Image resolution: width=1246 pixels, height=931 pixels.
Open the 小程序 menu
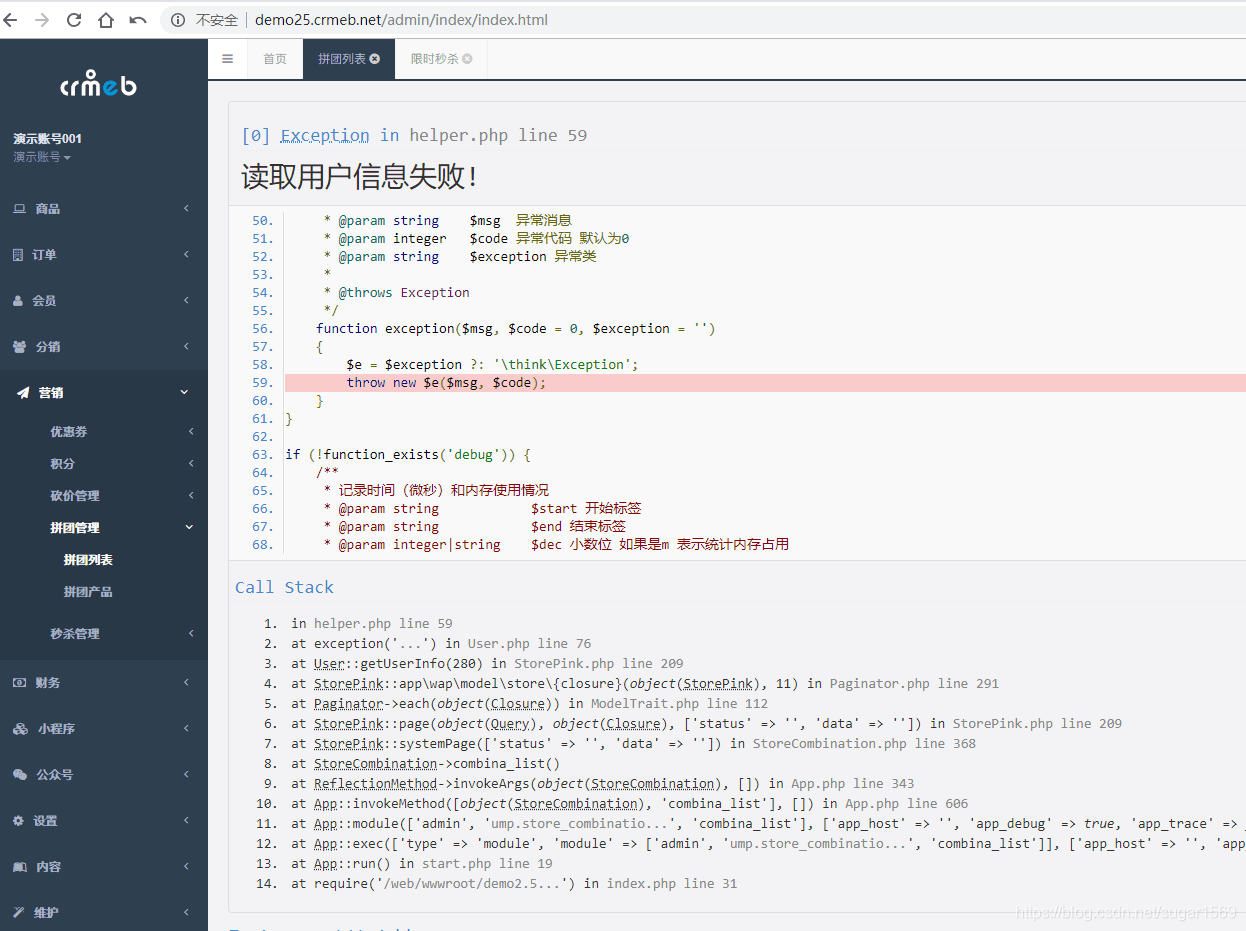pyautogui.click(x=104, y=729)
